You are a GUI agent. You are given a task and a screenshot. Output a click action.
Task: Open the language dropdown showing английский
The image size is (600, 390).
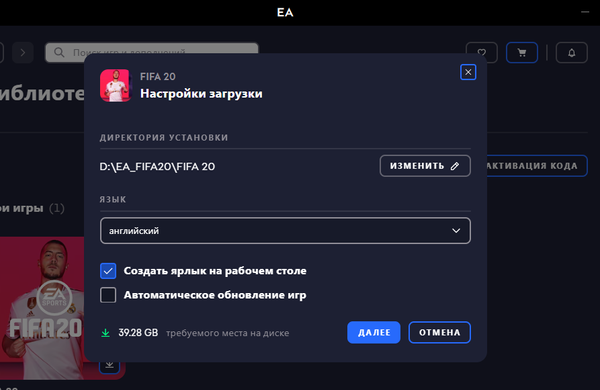(x=285, y=230)
